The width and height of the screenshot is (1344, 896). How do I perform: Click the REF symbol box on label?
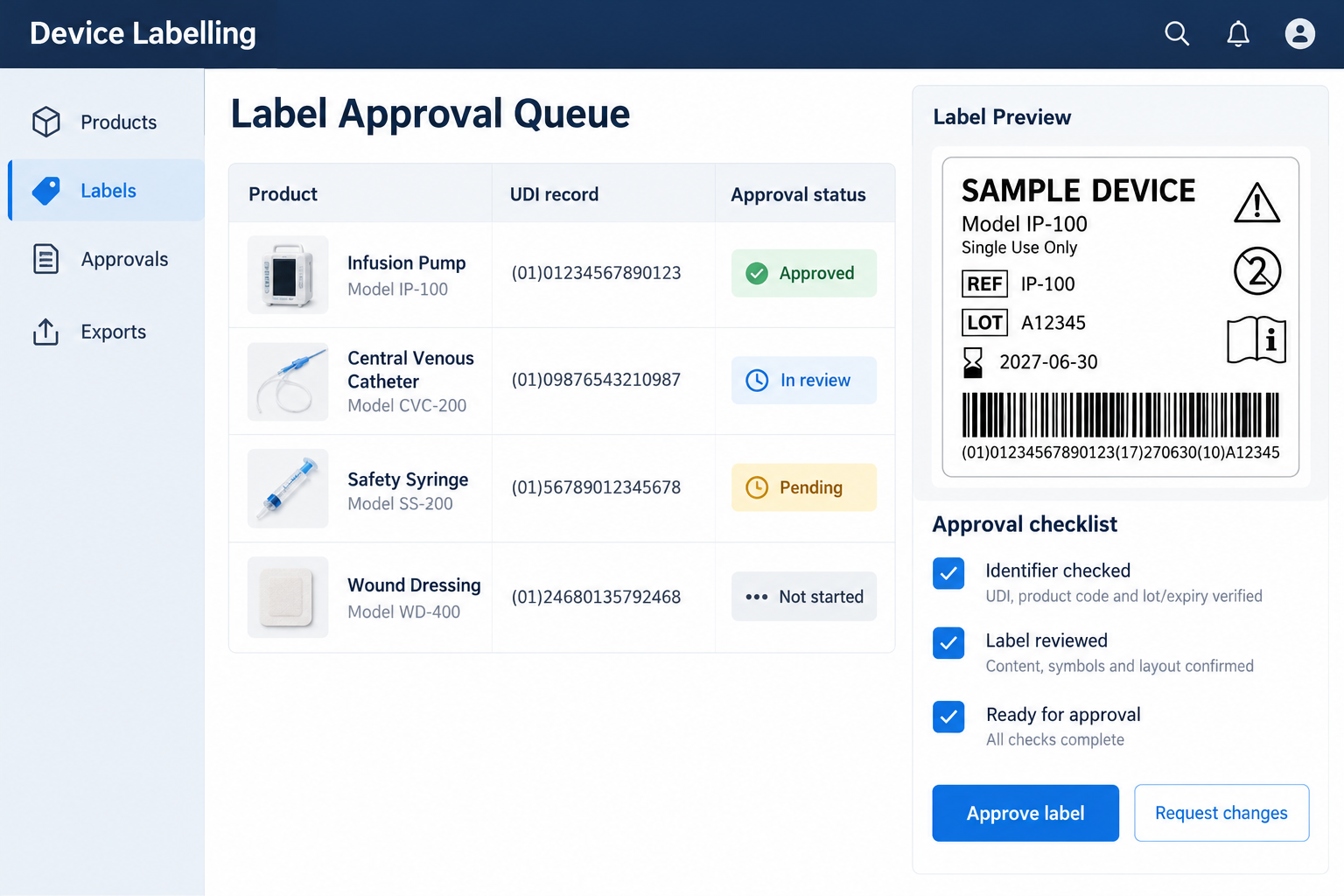[984, 283]
